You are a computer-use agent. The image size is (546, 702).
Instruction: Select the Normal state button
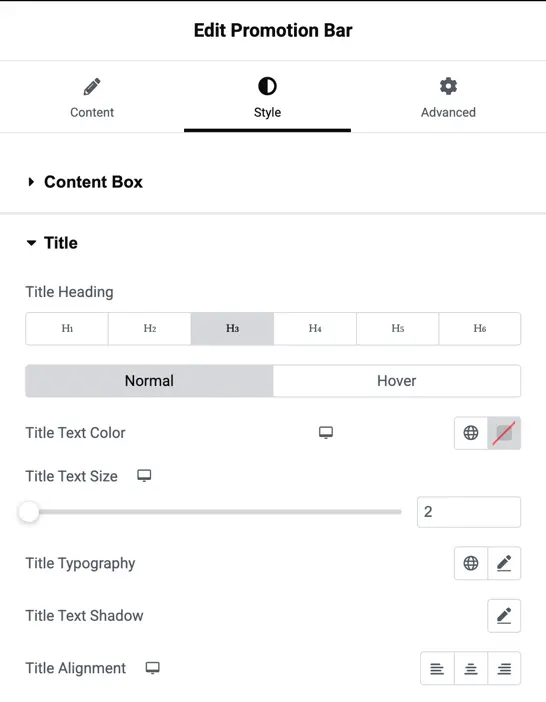point(149,381)
